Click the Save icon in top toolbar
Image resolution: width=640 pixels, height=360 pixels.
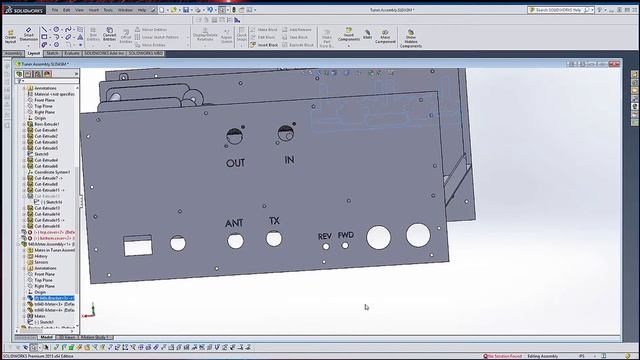[x=186, y=10]
